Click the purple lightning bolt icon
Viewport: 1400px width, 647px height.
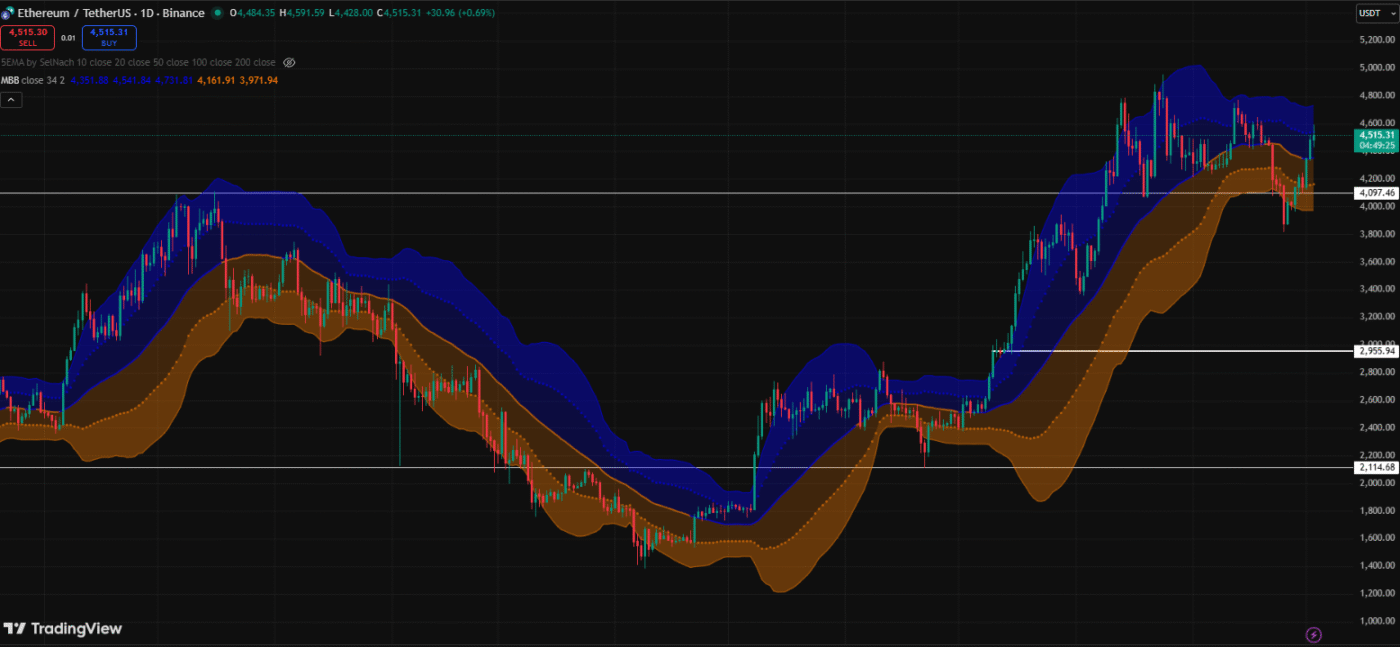pos(1314,634)
